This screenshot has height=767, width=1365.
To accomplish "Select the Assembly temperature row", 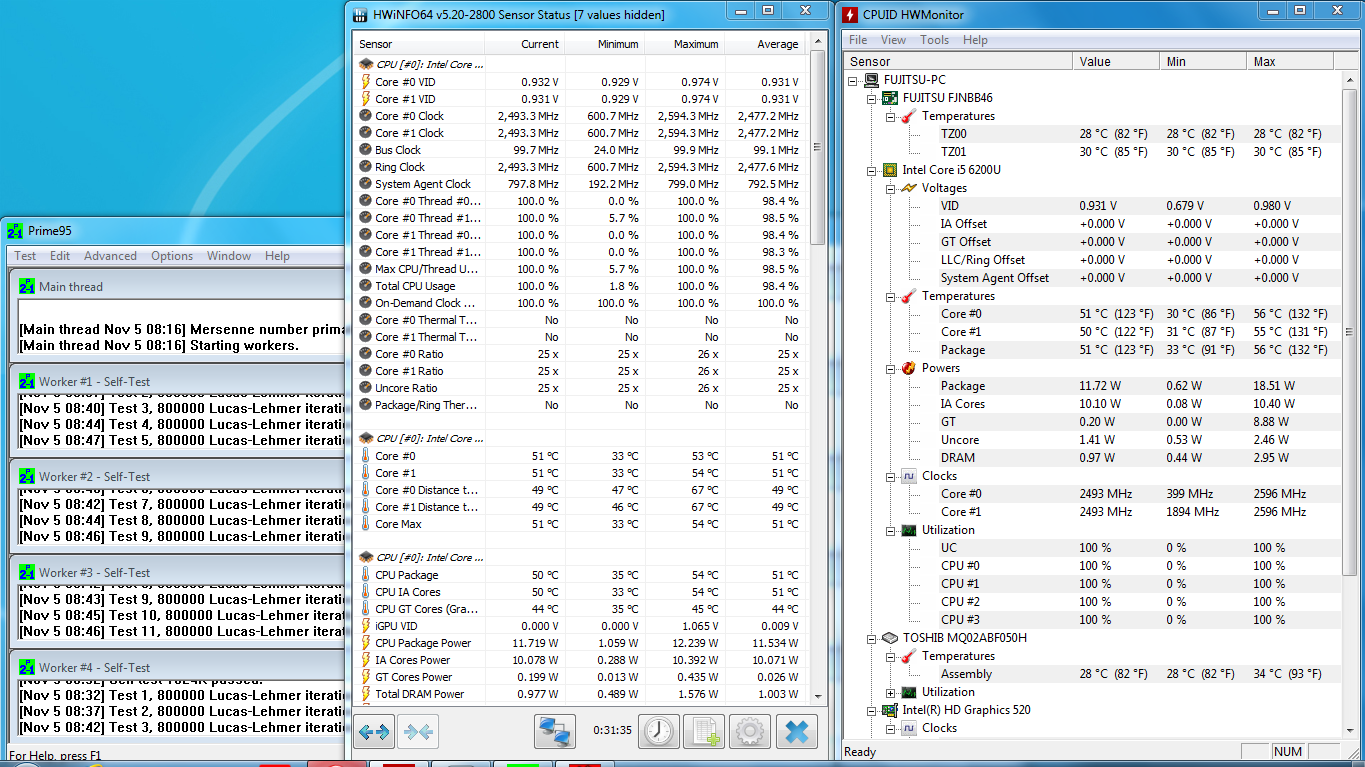I will point(1093,674).
